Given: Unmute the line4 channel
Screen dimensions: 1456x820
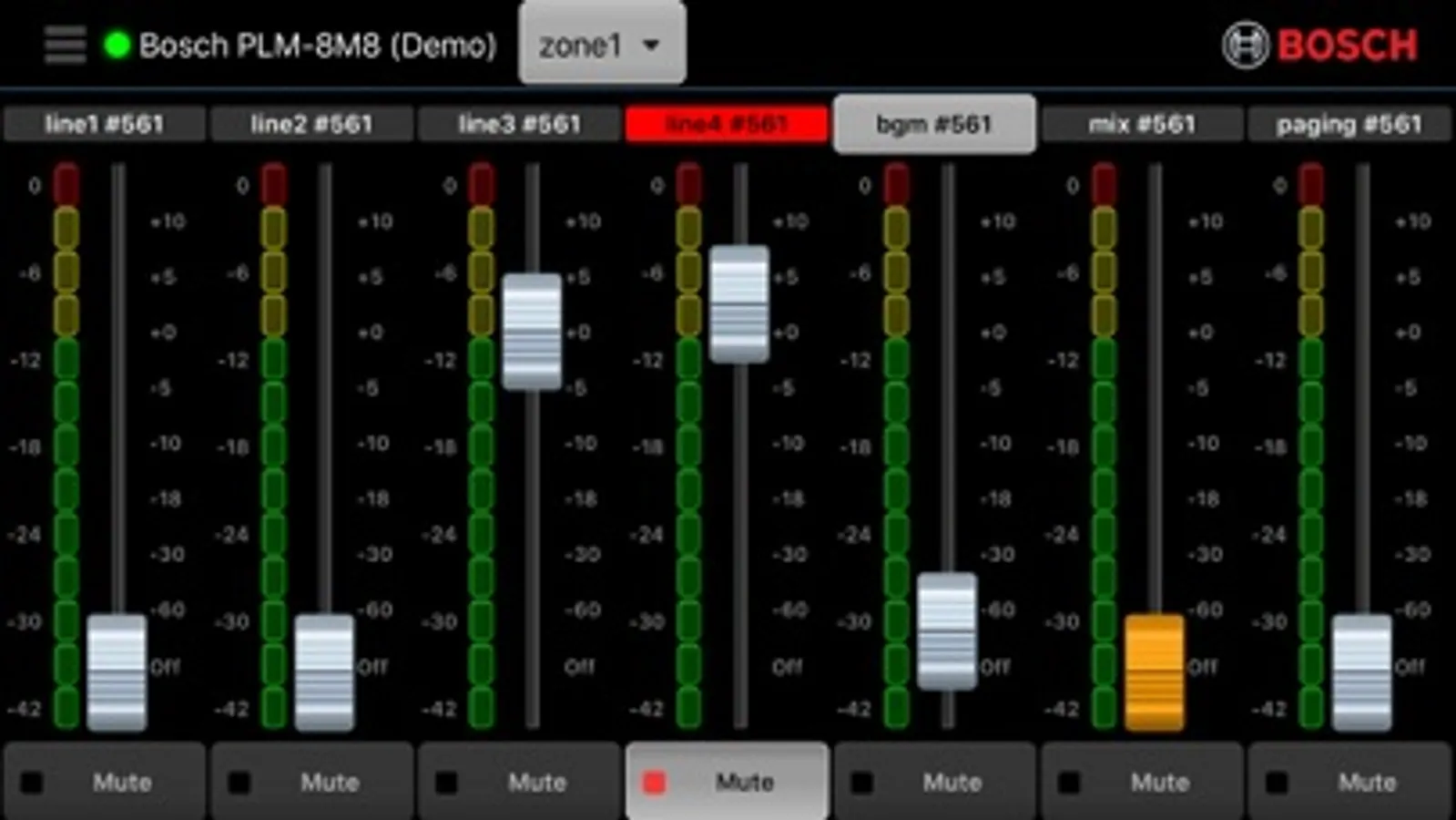Looking at the screenshot, I should pyautogui.click(x=727, y=782).
